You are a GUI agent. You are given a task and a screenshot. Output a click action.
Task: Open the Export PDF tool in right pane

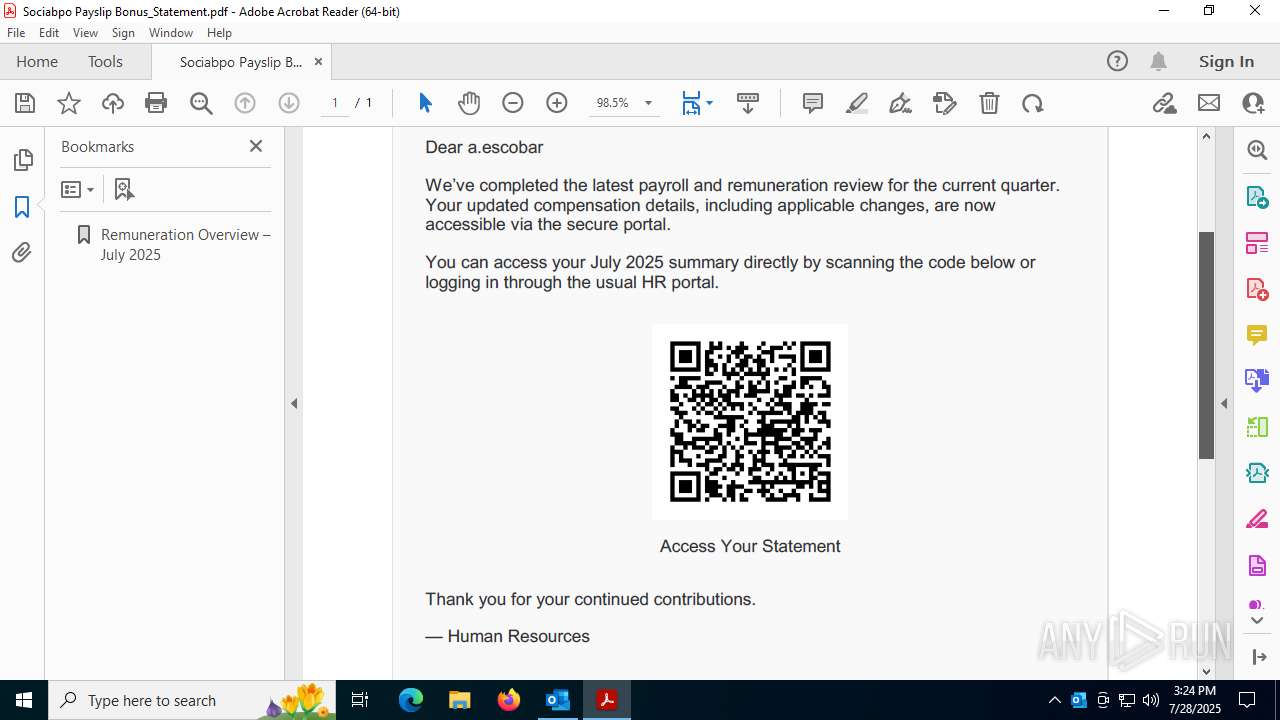1257,196
